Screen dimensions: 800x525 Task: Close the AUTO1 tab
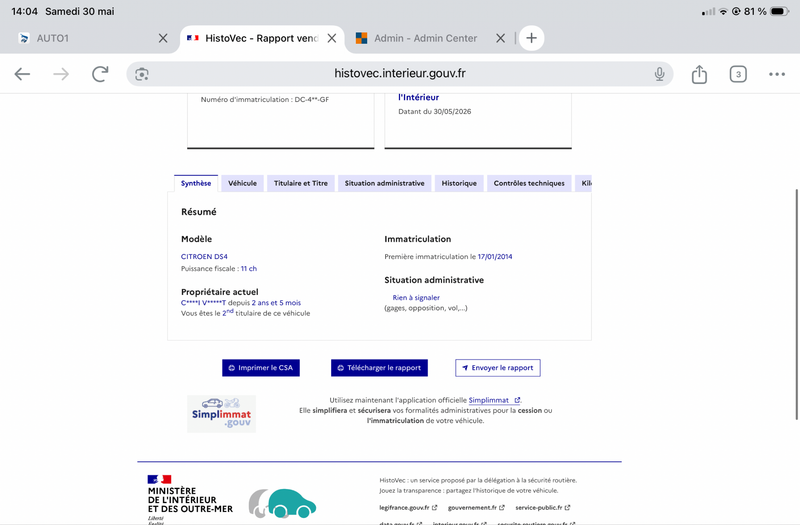click(x=163, y=38)
